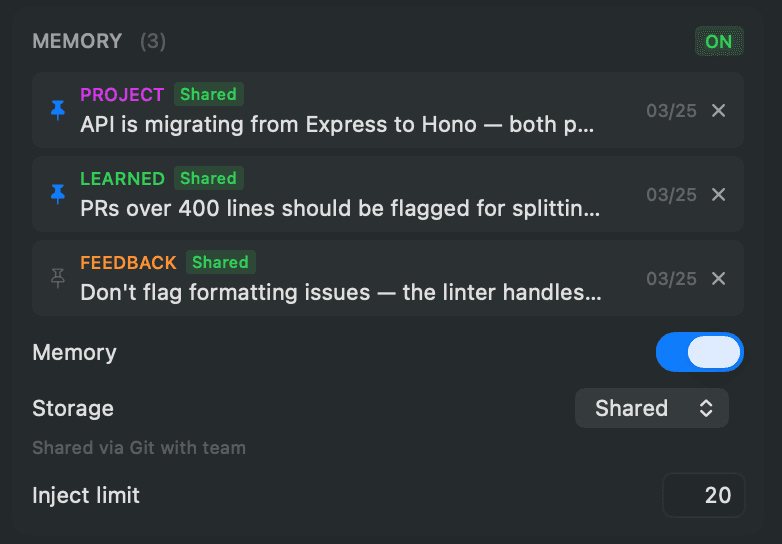Open the API migrating memory text
The image size is (782, 544).
pyautogui.click(x=337, y=125)
